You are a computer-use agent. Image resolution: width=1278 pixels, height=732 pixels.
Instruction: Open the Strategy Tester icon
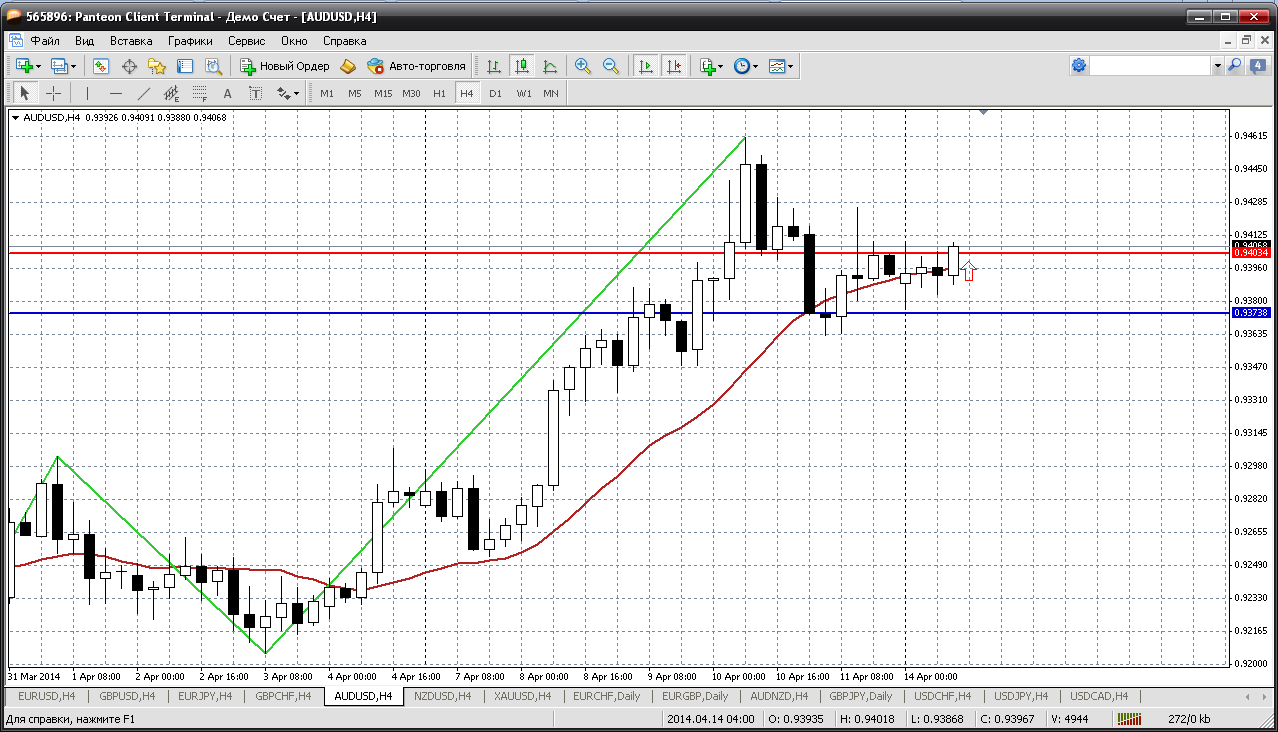213,66
